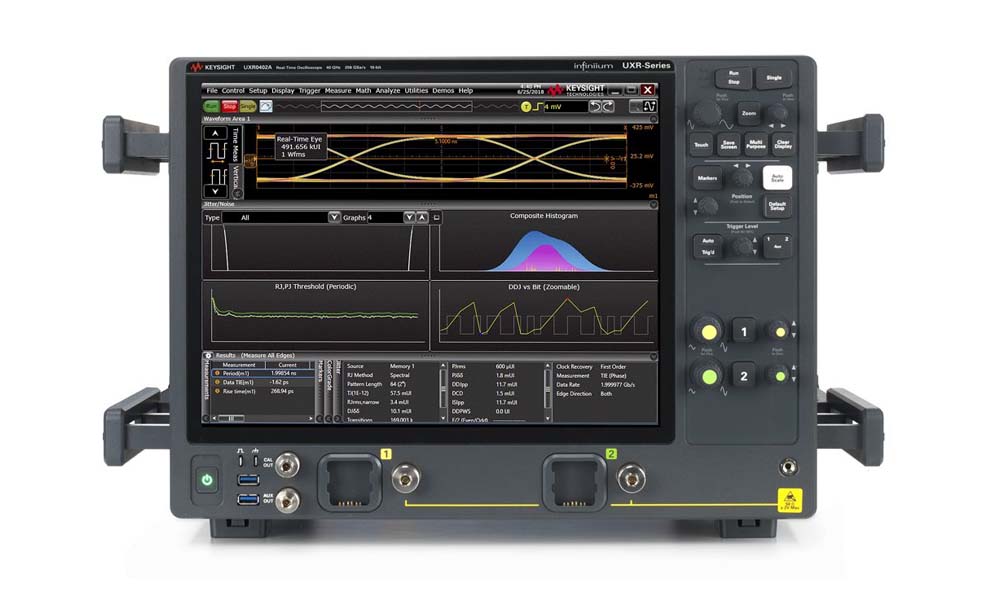Click the Single acquisition toolbar button
Screen dimensions: 1000x600
(247, 106)
